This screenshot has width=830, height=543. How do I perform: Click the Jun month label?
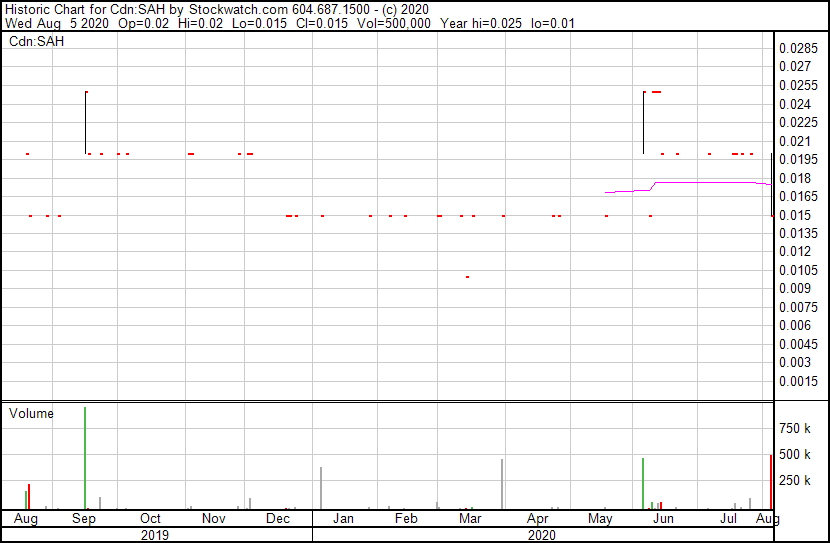point(663,519)
